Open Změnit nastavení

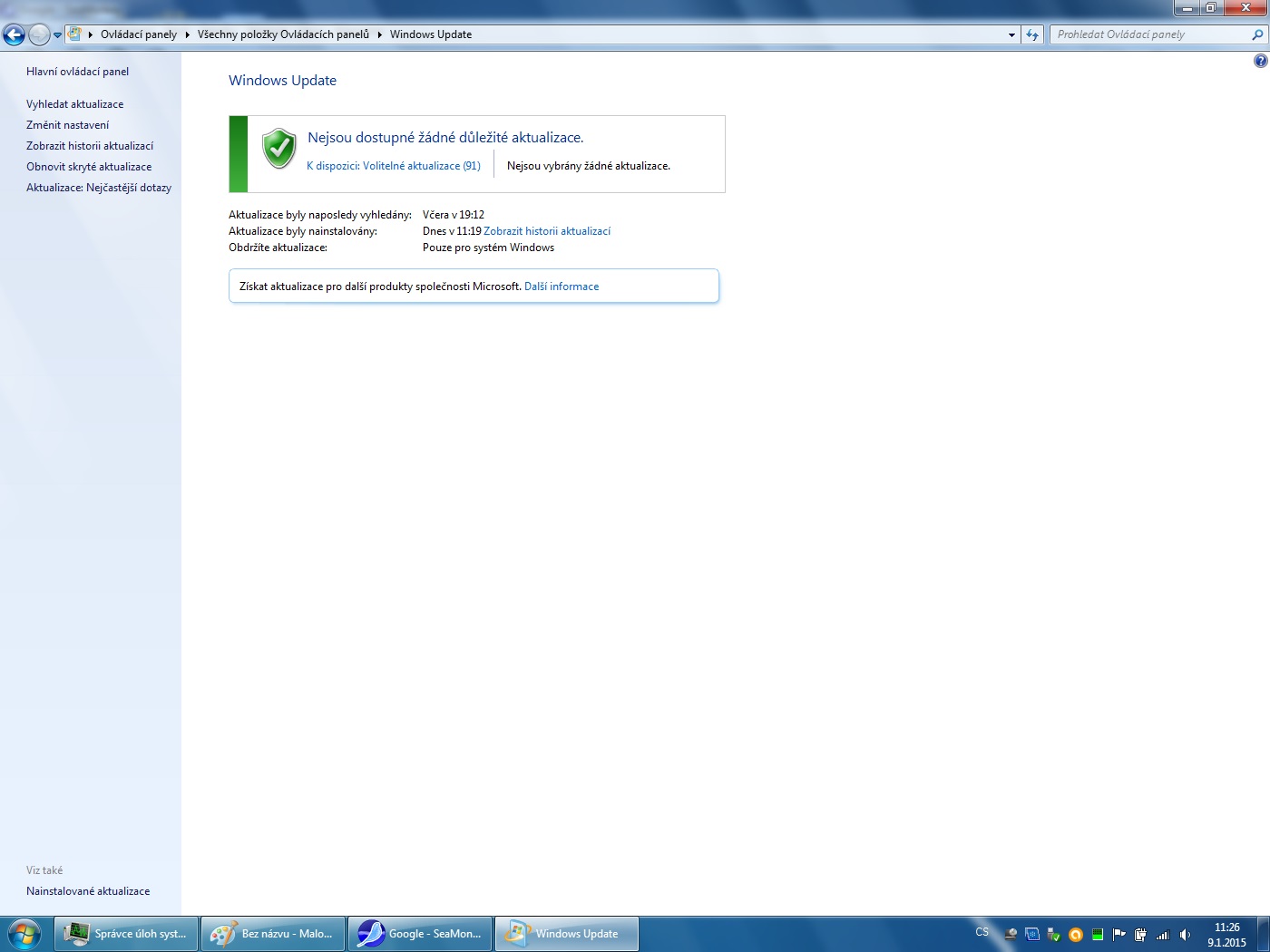[x=68, y=125]
